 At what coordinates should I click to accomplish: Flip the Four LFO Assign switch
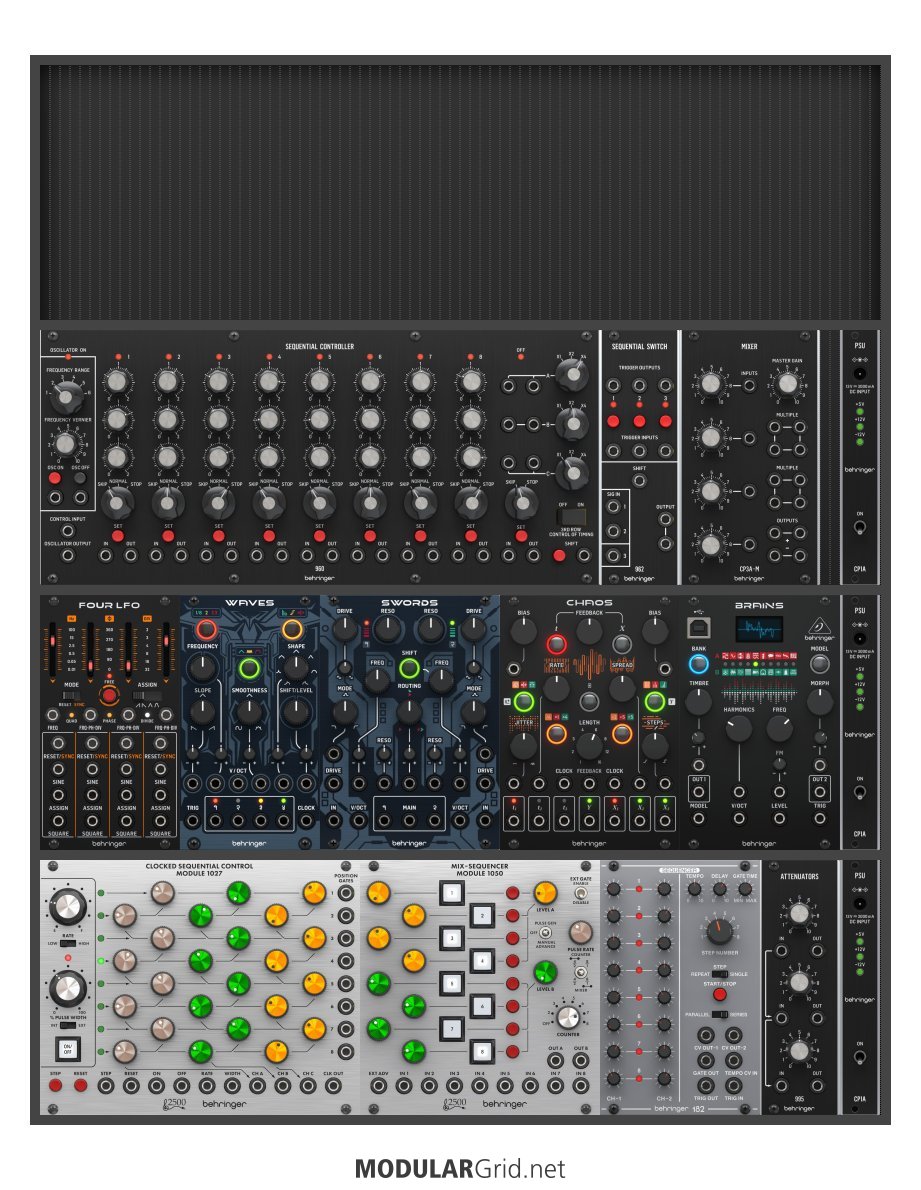[146, 695]
